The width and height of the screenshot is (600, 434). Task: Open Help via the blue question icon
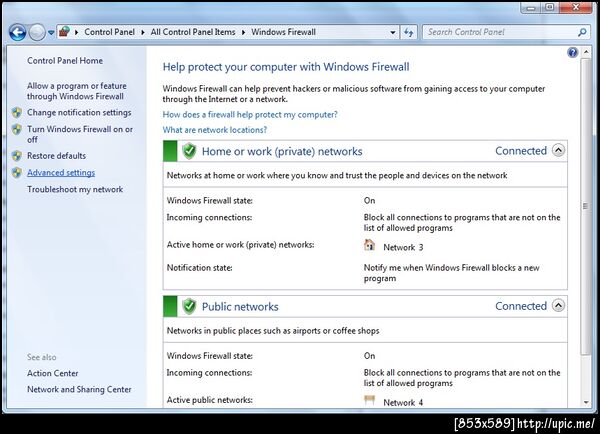572,52
